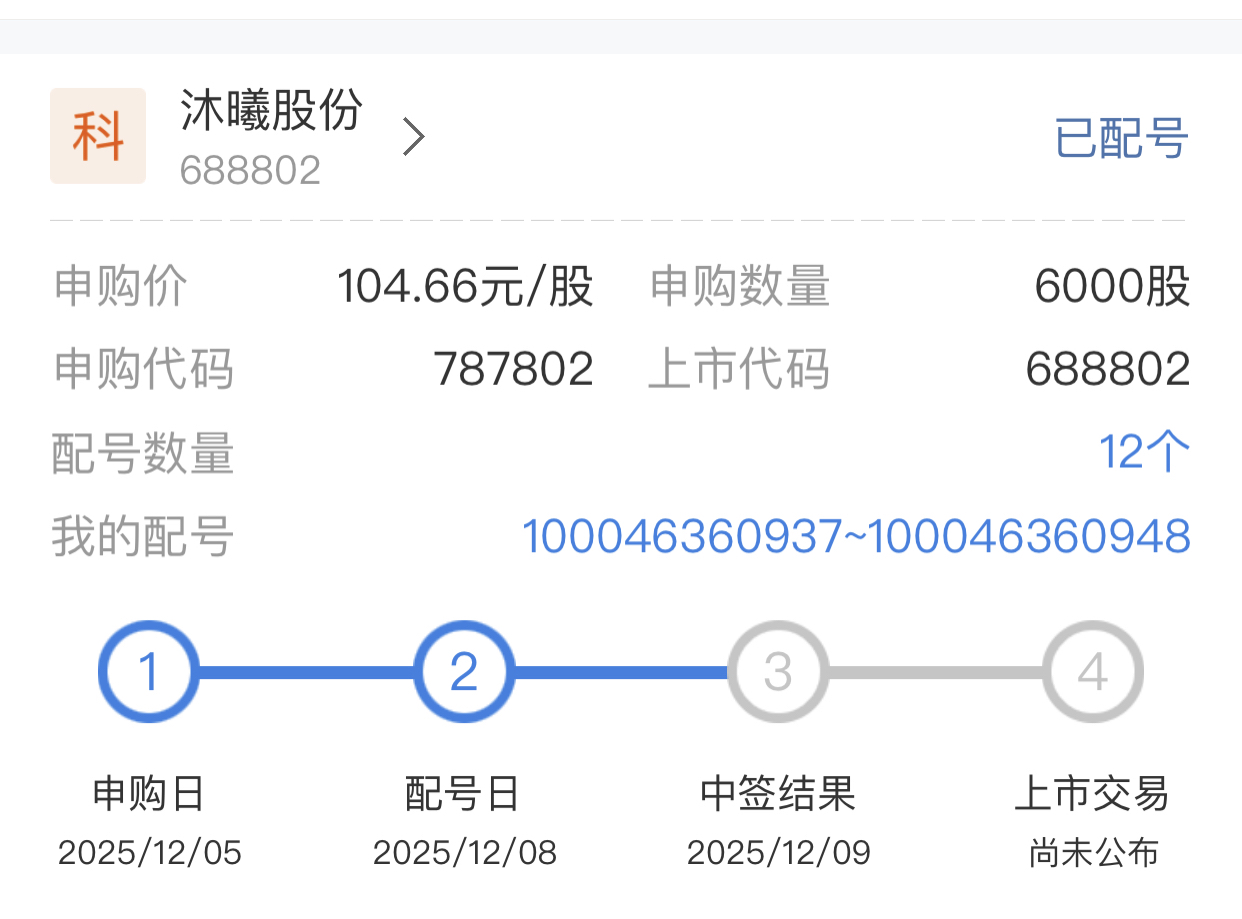Viewport: 1242px width, 919px height.
Task: Click the price value 104.66元/股
Action: point(465,287)
